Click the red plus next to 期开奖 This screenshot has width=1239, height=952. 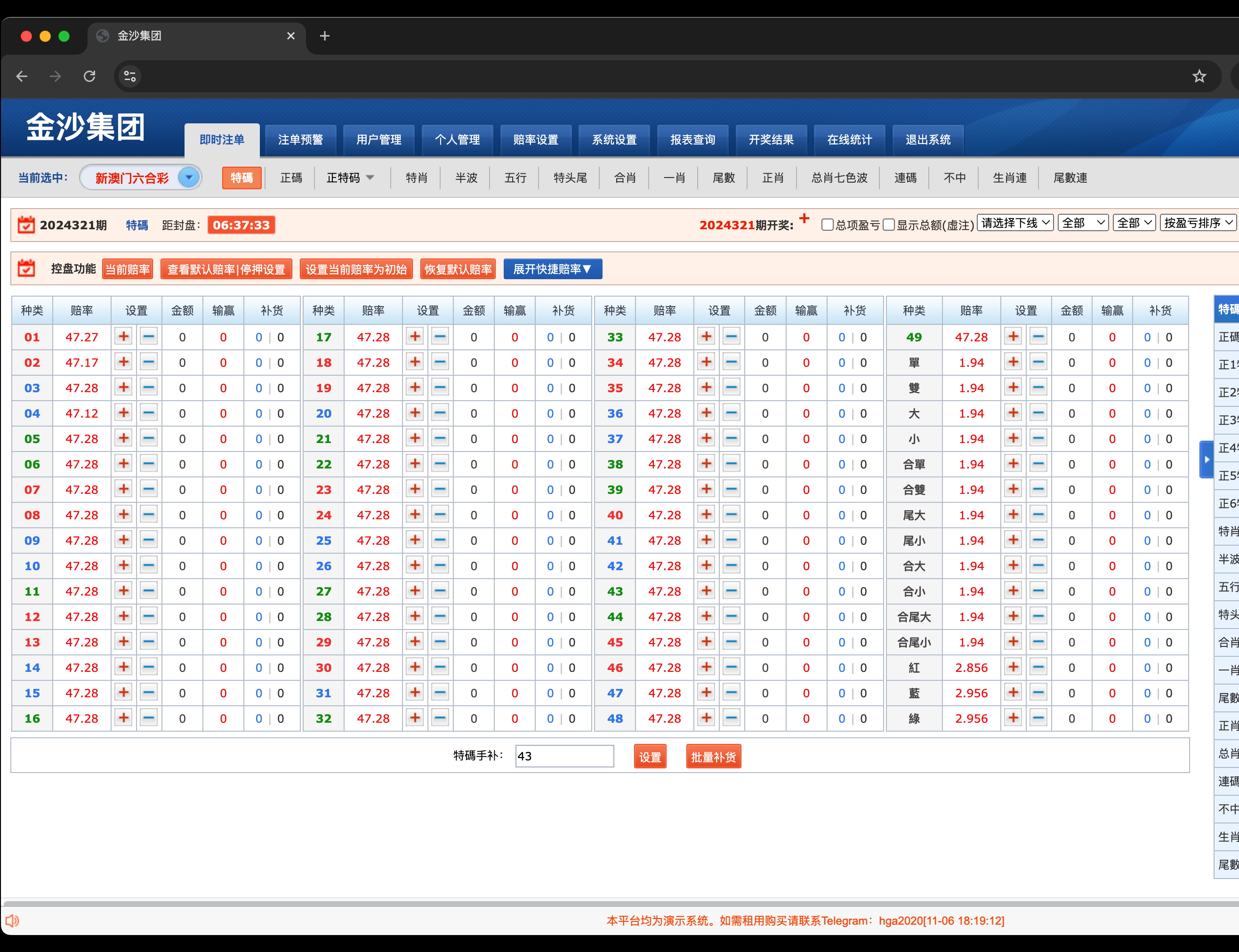coord(804,219)
